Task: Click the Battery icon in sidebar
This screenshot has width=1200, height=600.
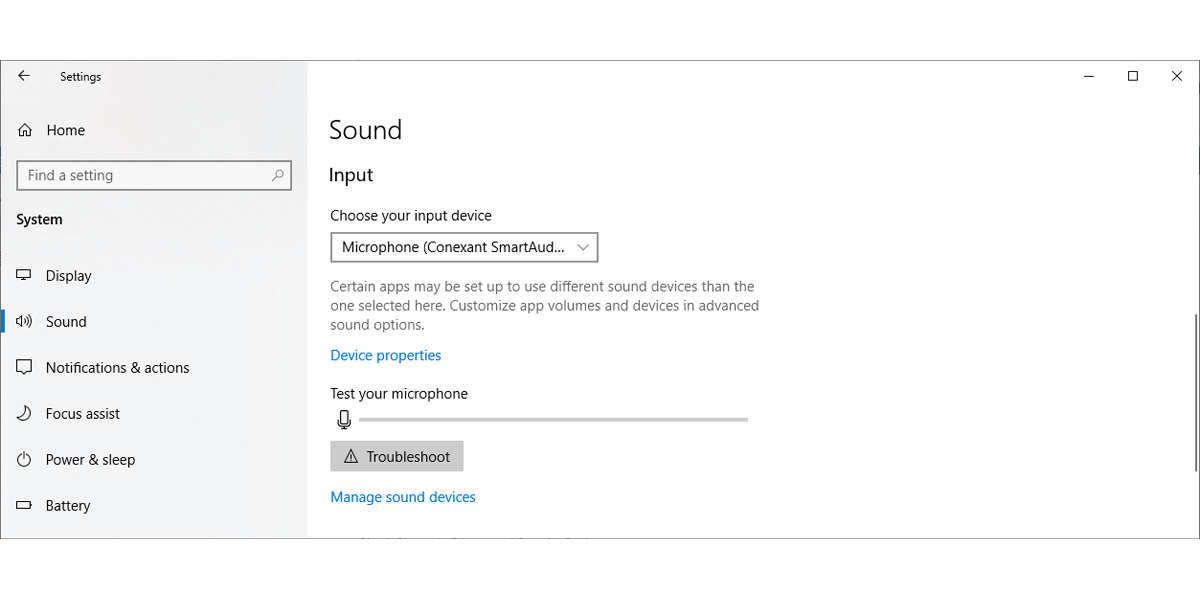Action: coord(25,506)
